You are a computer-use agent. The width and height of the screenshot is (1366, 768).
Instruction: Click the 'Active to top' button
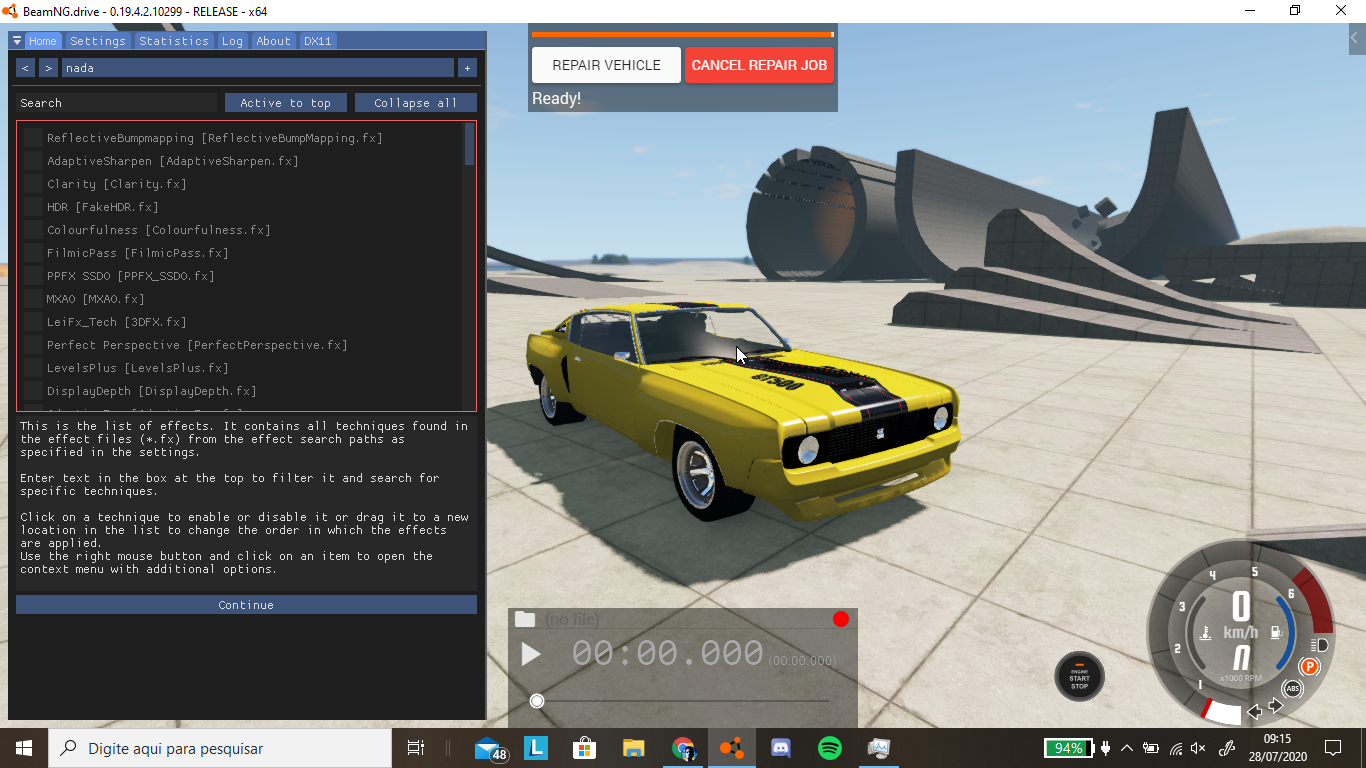tap(286, 103)
